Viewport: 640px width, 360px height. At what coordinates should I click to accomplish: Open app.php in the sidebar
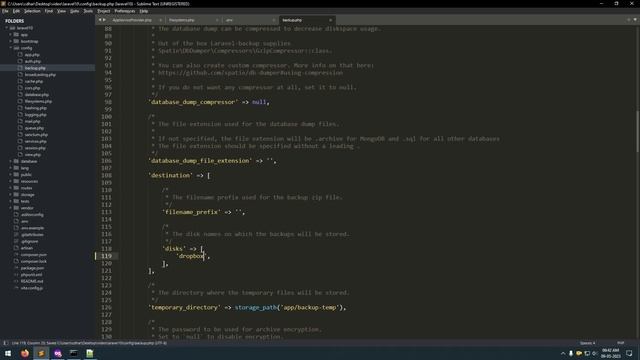pyautogui.click(x=32, y=55)
